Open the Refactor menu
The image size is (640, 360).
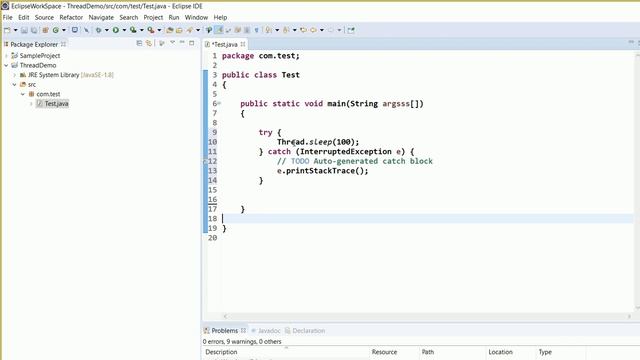click(x=71, y=17)
